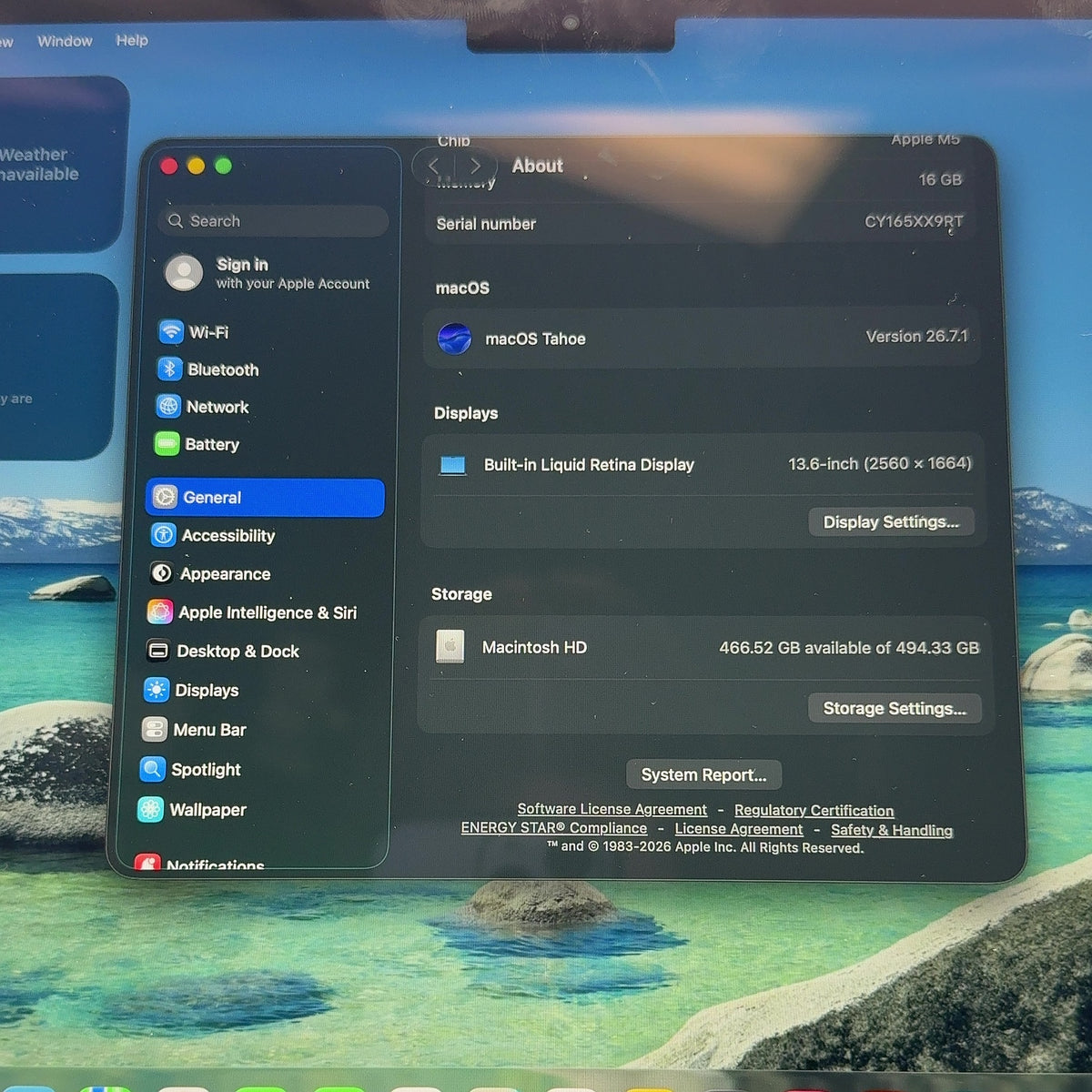Open Appearance settings
Screen dimensions: 1092x1092
[x=211, y=573]
